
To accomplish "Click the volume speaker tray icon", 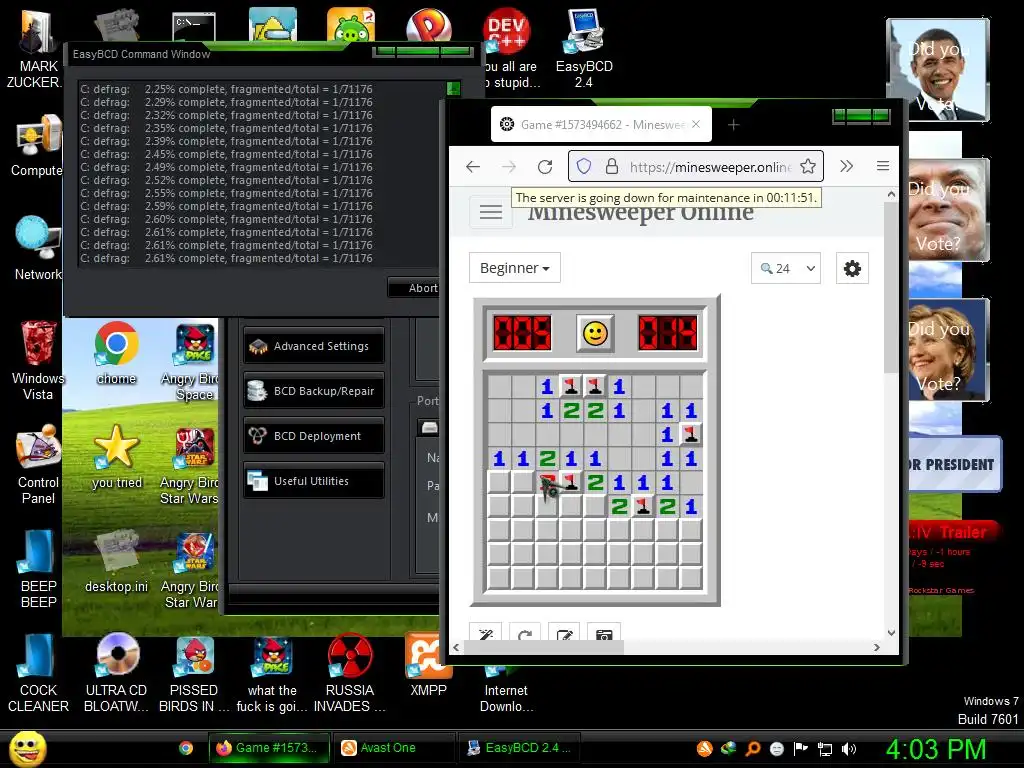I will [x=848, y=749].
